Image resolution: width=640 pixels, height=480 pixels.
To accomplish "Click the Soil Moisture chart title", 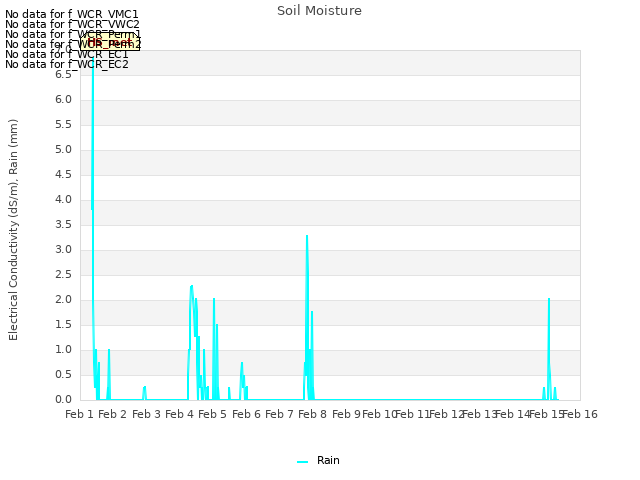I will click(319, 11).
